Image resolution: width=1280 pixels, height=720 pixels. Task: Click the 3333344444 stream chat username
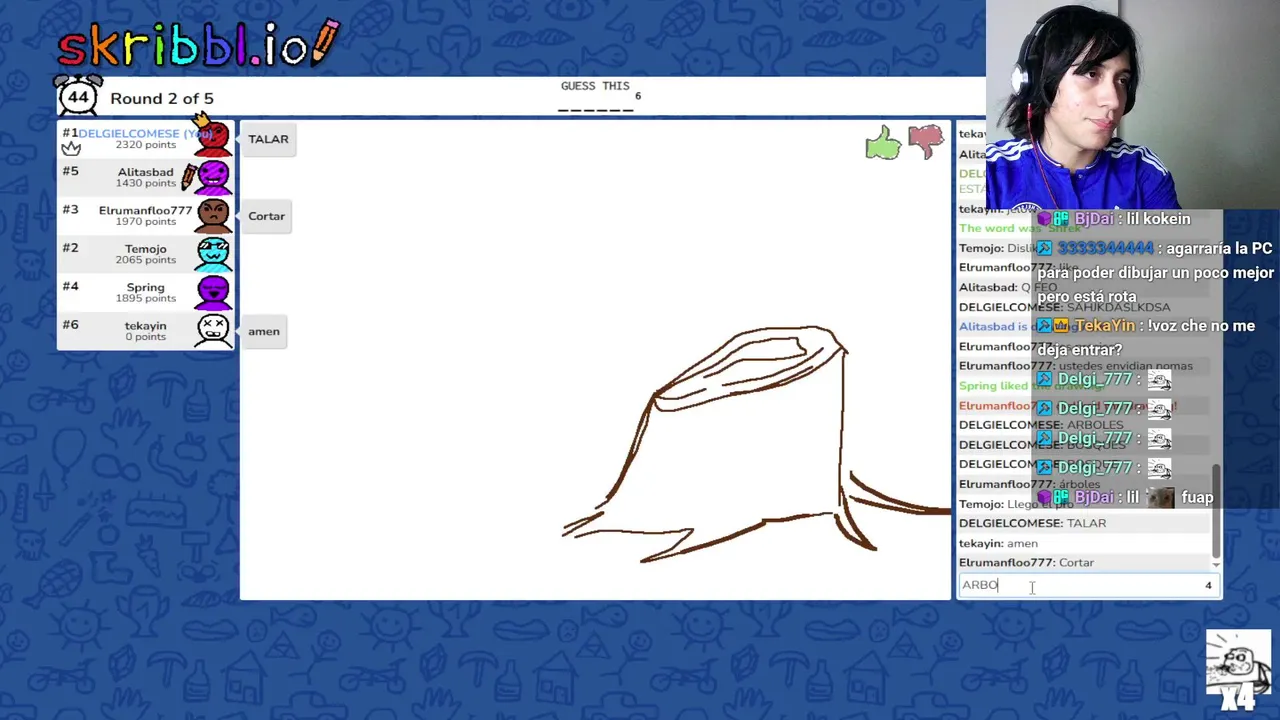[x=1105, y=248]
